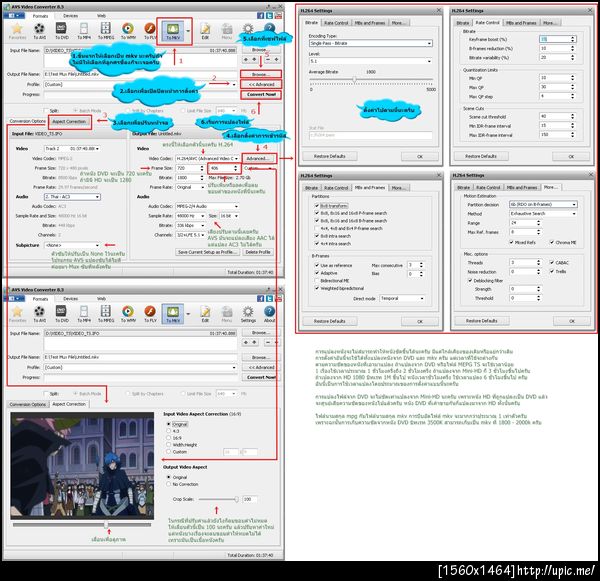Open Conversion Options tab in lower window
The height and width of the screenshot is (581, 600).
point(28,404)
